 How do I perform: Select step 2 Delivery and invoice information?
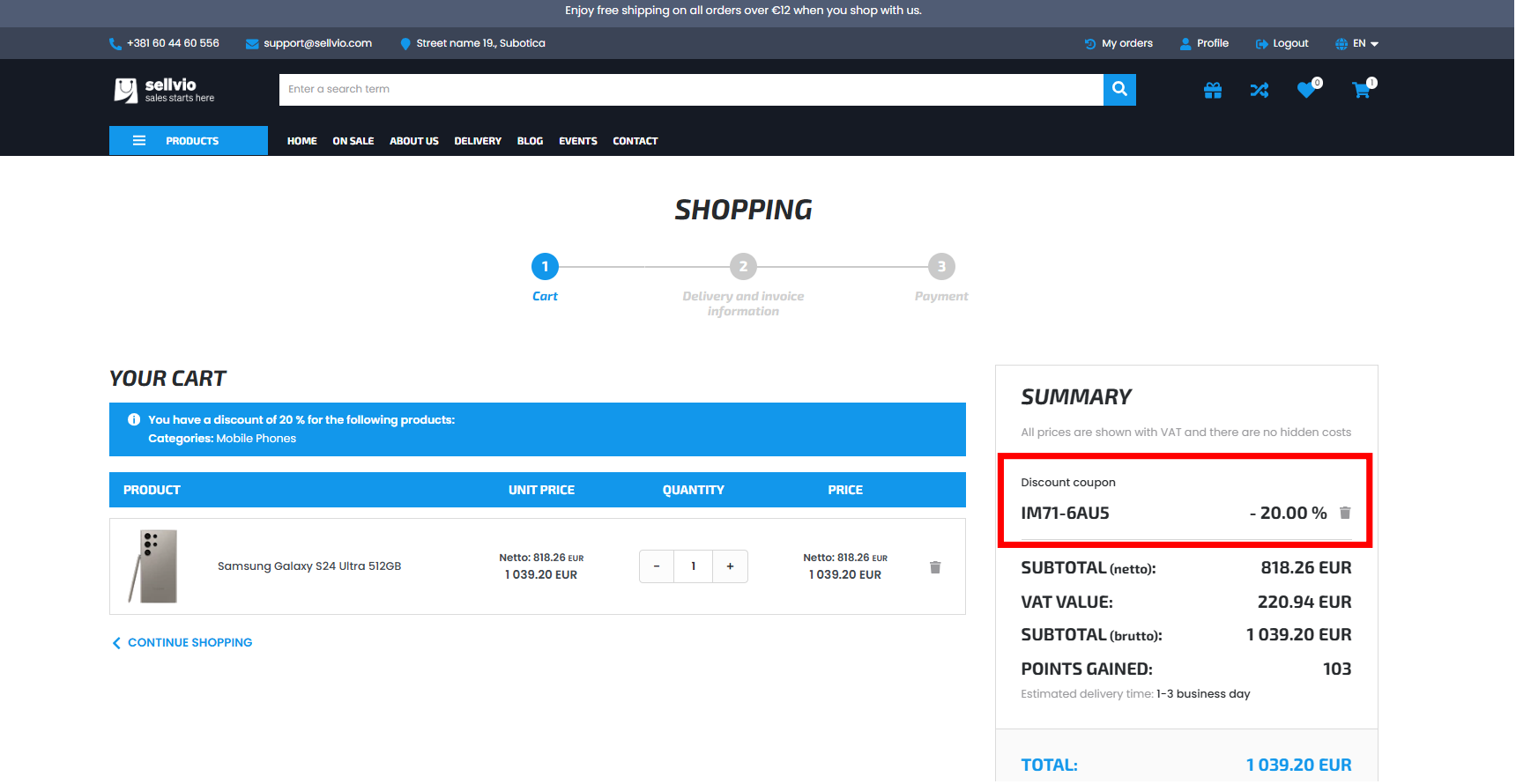pyautogui.click(x=743, y=267)
